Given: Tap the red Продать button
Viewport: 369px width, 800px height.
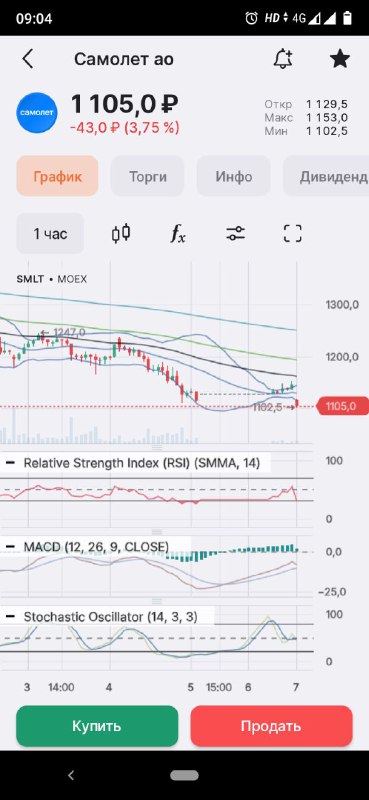Looking at the screenshot, I should 272,726.
